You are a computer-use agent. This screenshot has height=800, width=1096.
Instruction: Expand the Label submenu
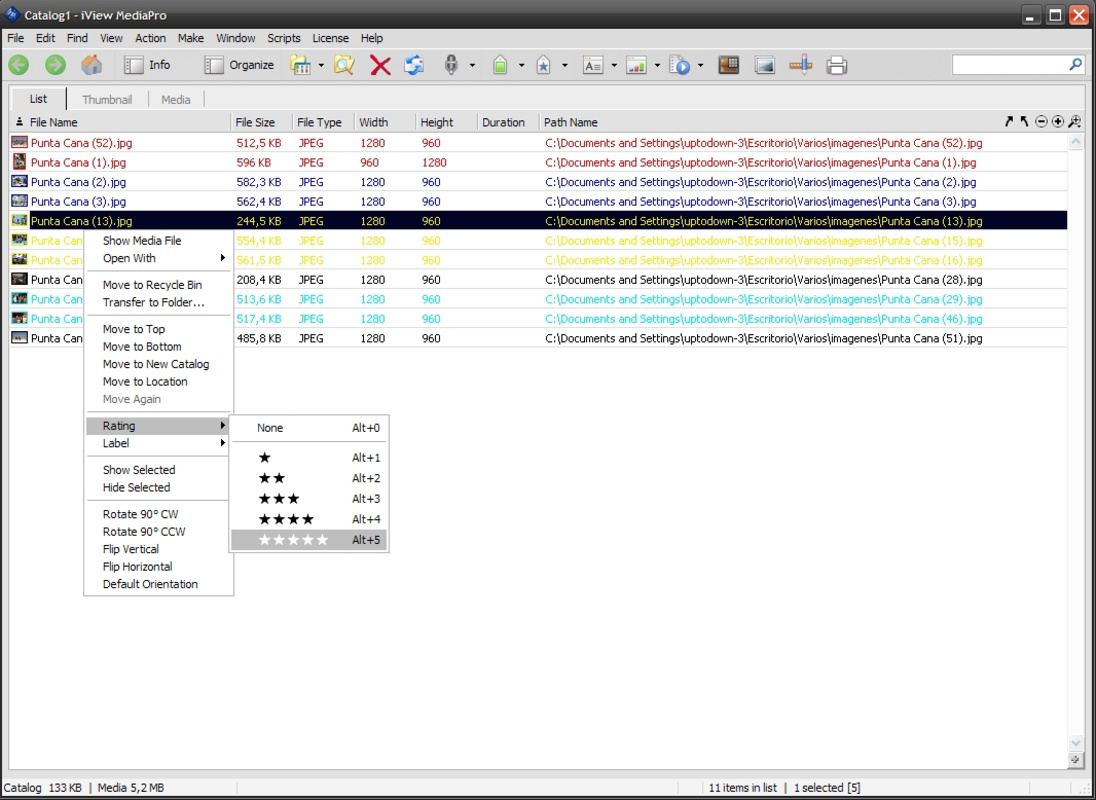[x=159, y=443]
